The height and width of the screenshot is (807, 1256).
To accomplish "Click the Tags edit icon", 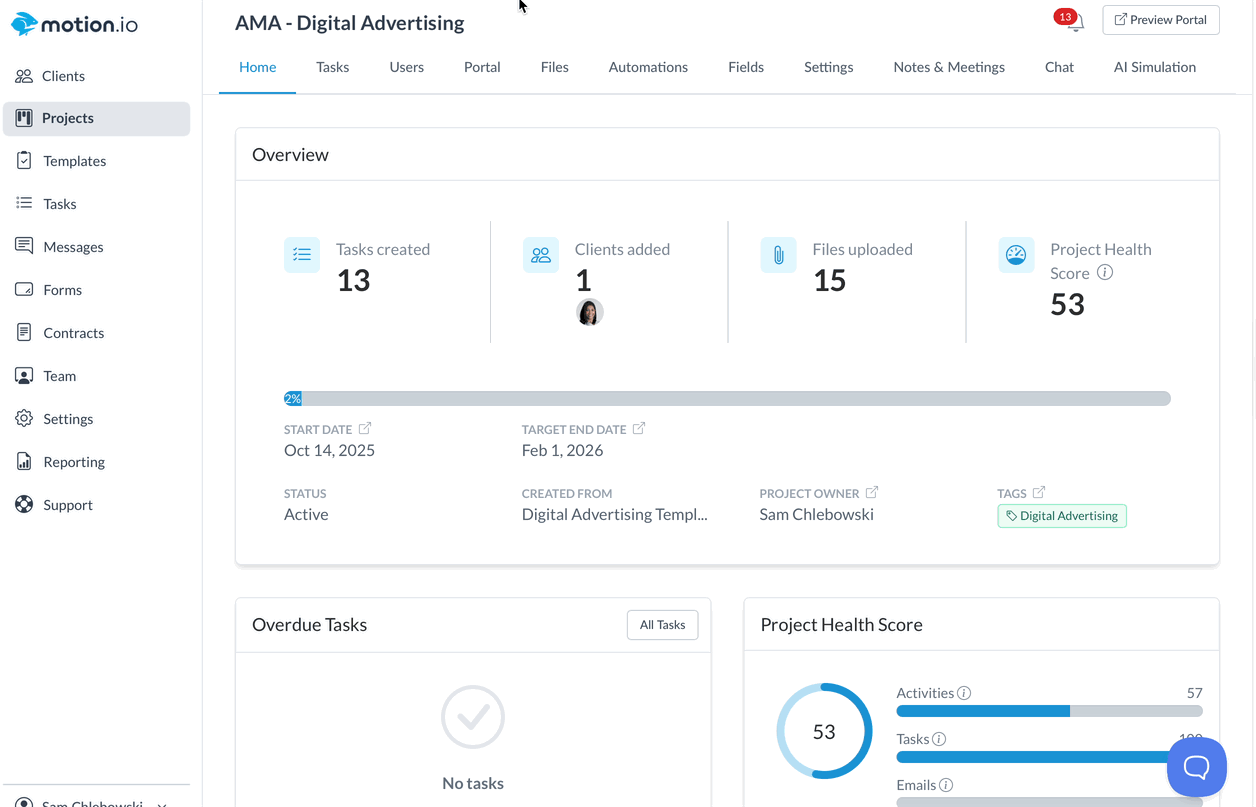I will [x=1039, y=492].
